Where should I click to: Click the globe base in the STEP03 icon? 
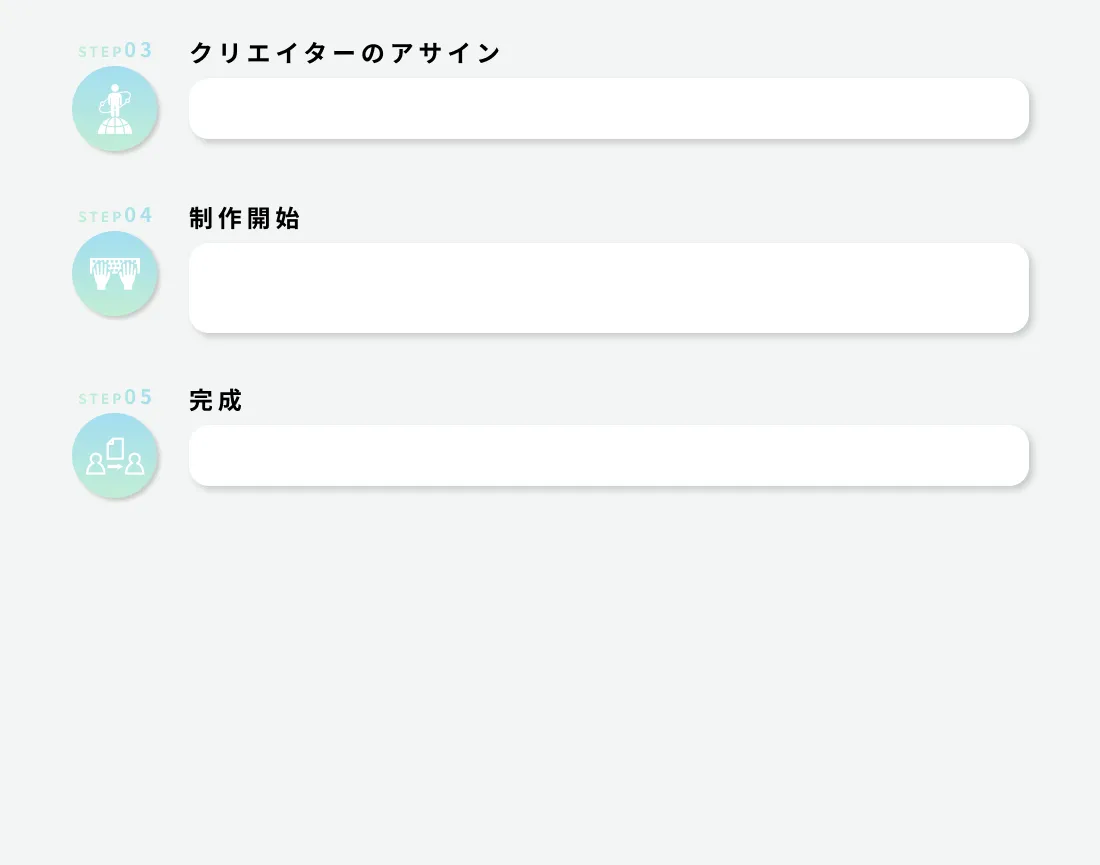[115, 126]
